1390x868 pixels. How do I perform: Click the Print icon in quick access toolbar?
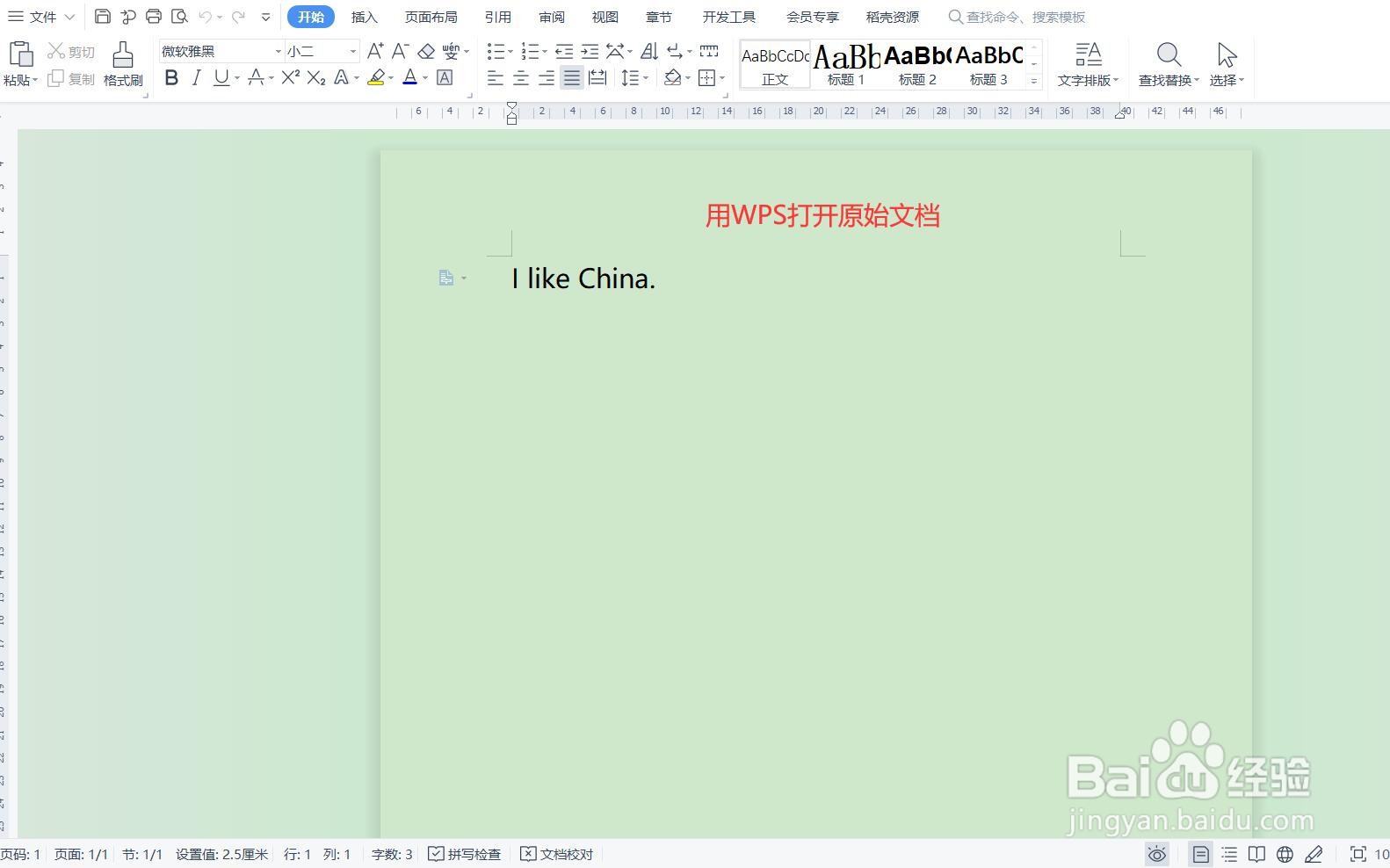[x=154, y=17]
